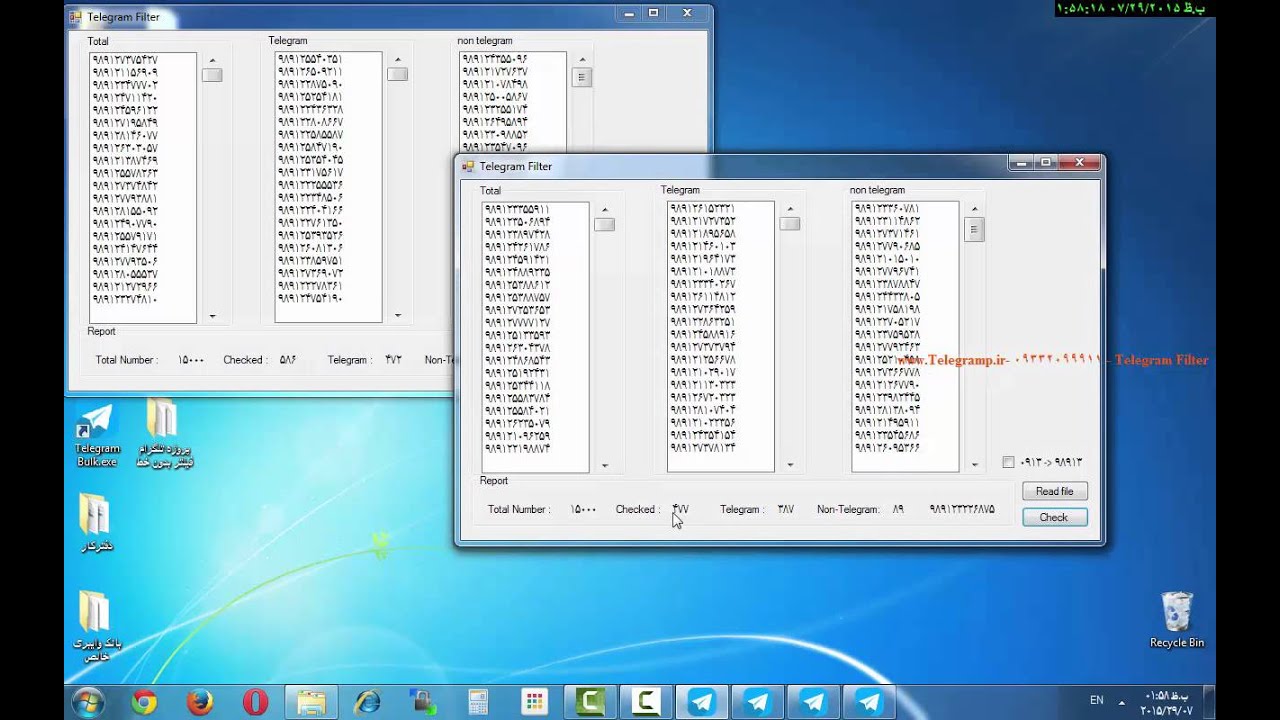Click the front window non telegram listbox
Screen dimensions: 1280x720
tap(905, 337)
